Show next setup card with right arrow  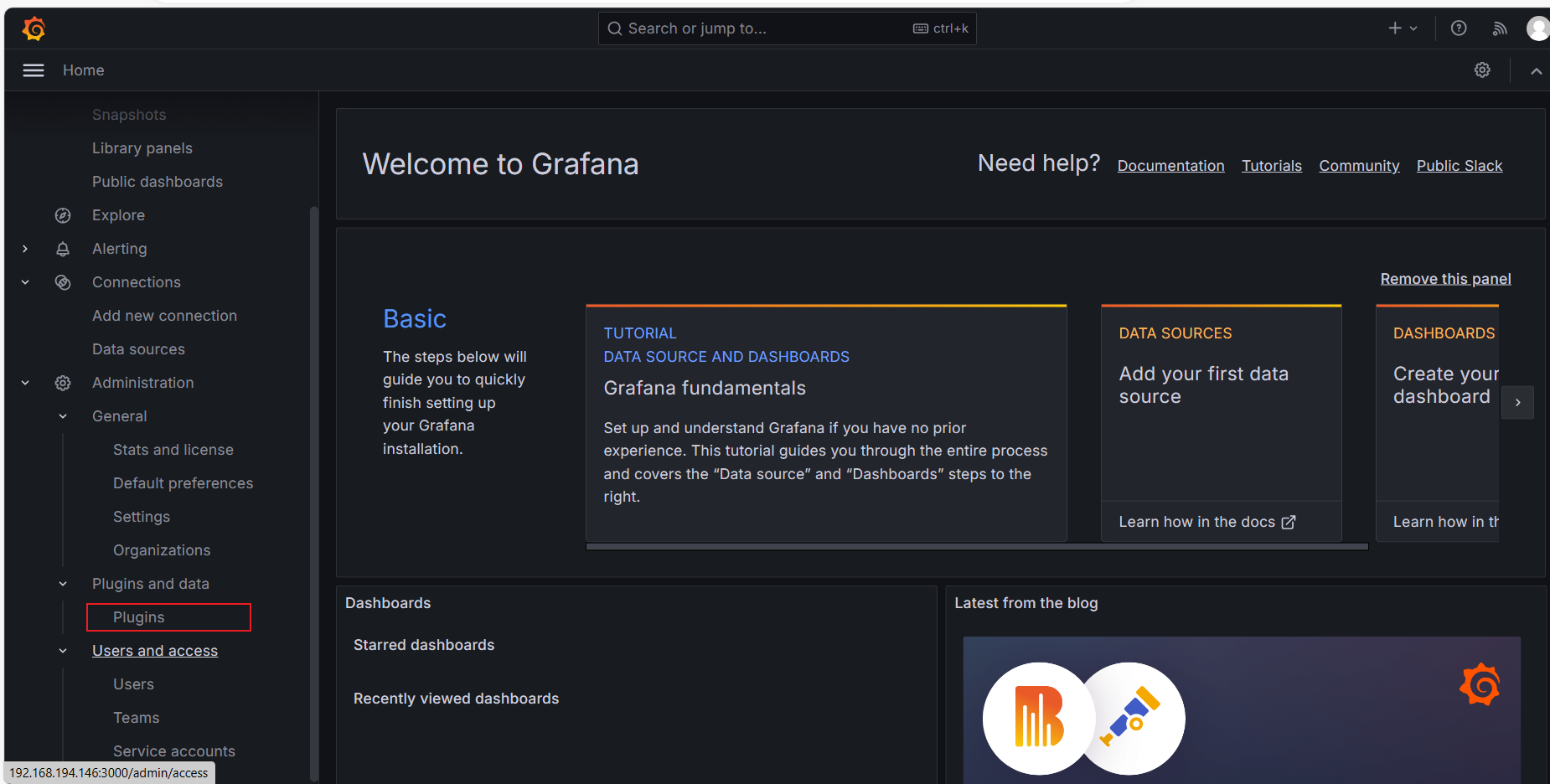1517,403
